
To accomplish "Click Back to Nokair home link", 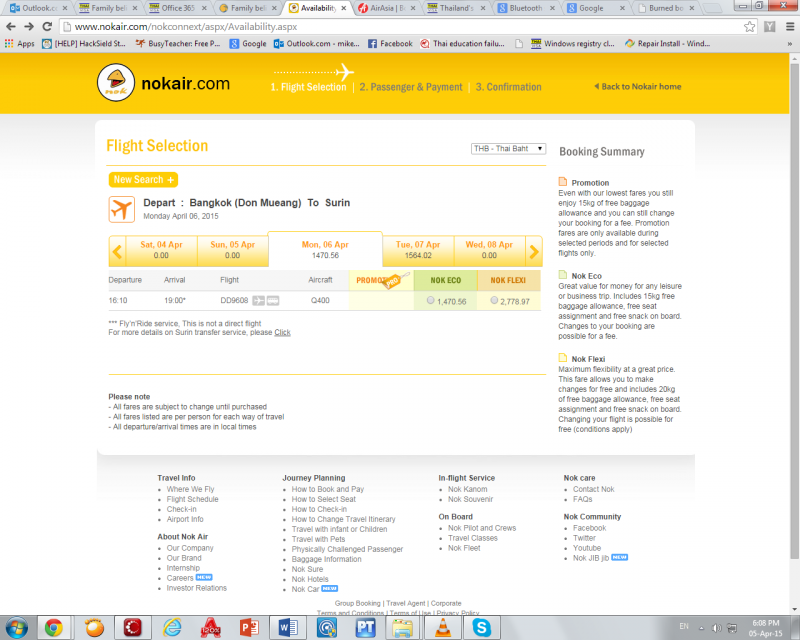I will coord(638,86).
